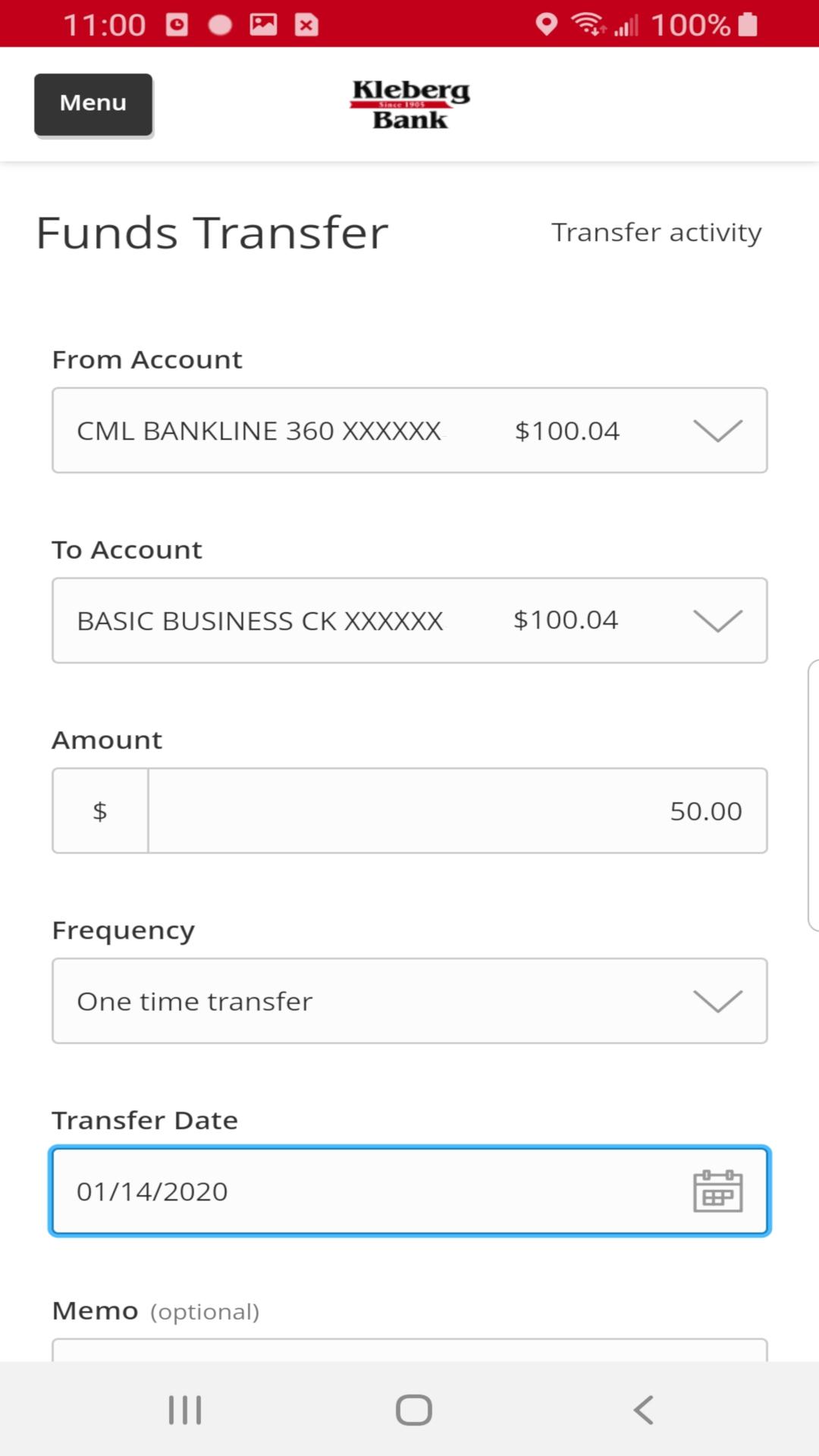Tap the side edge panel handle
The height and width of the screenshot is (1456, 819).
(x=813, y=795)
